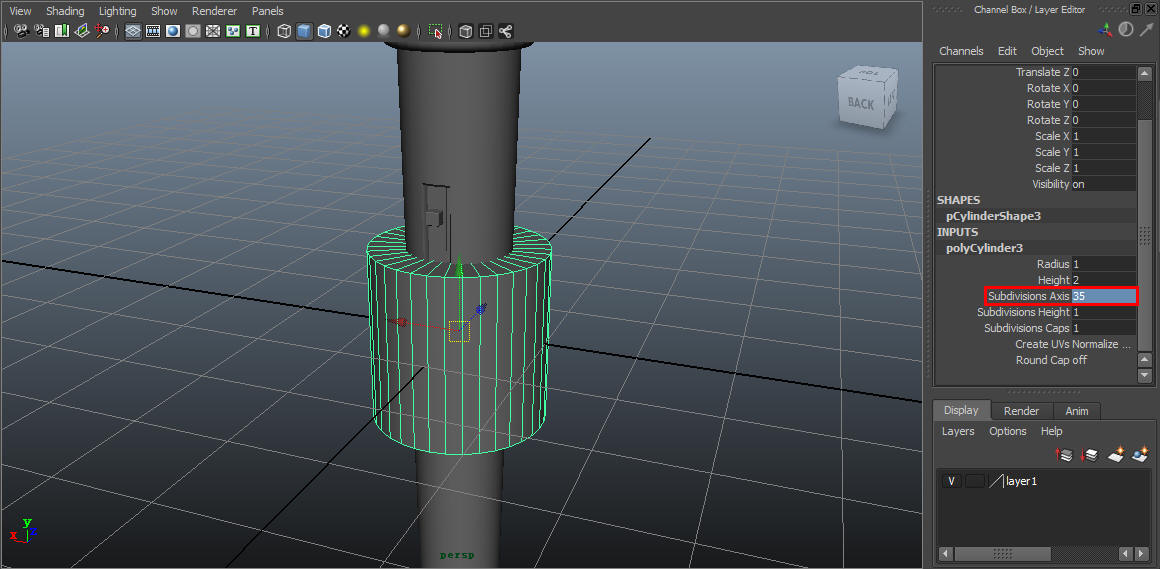Click the Translate Z value field
The height and width of the screenshot is (569, 1160).
pos(1103,72)
